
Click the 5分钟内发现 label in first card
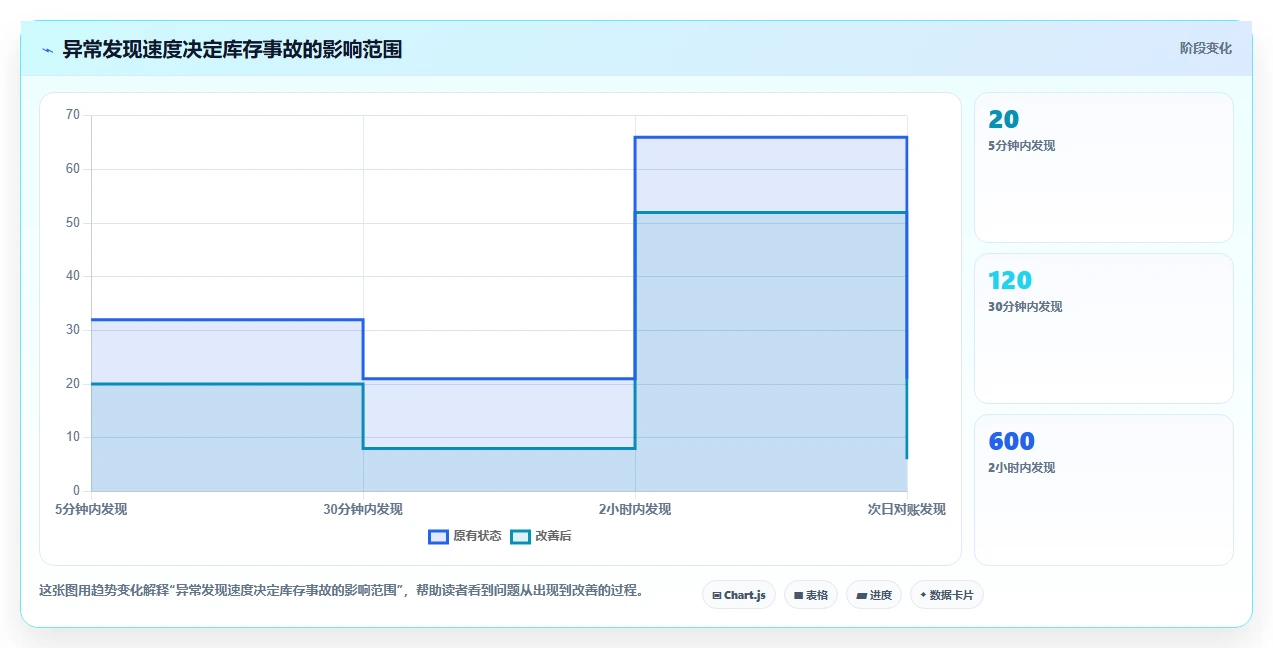1021,146
